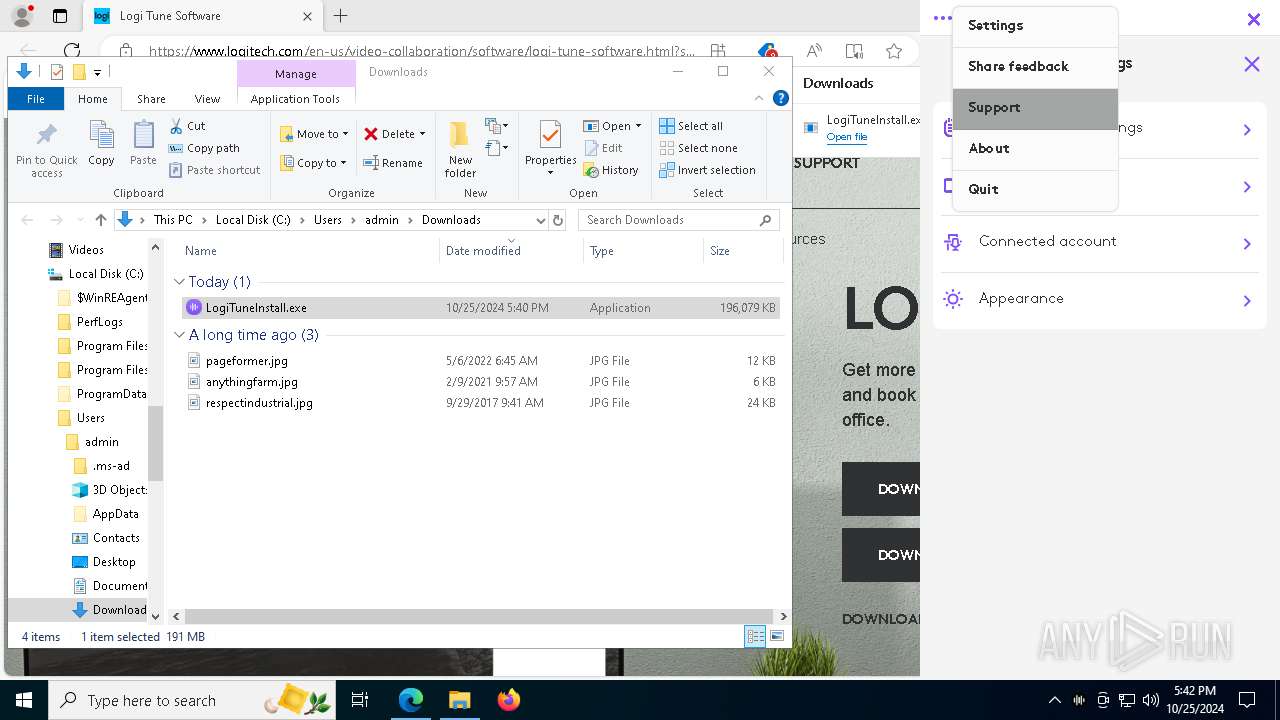Expand address bar history dropdown
Screen dimensions: 1280x720
541,220
